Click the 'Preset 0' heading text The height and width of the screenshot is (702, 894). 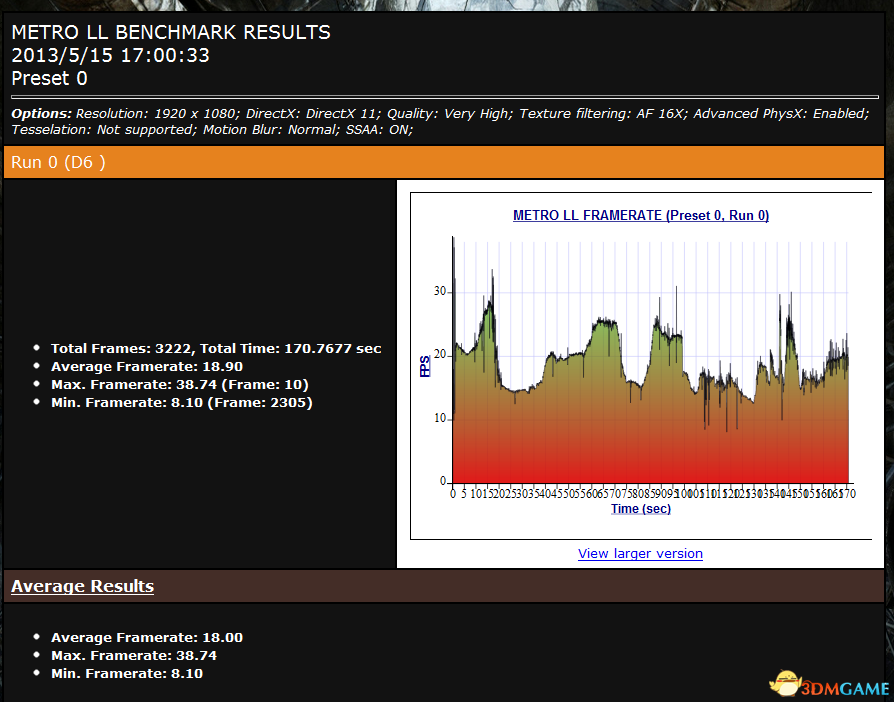pos(50,78)
